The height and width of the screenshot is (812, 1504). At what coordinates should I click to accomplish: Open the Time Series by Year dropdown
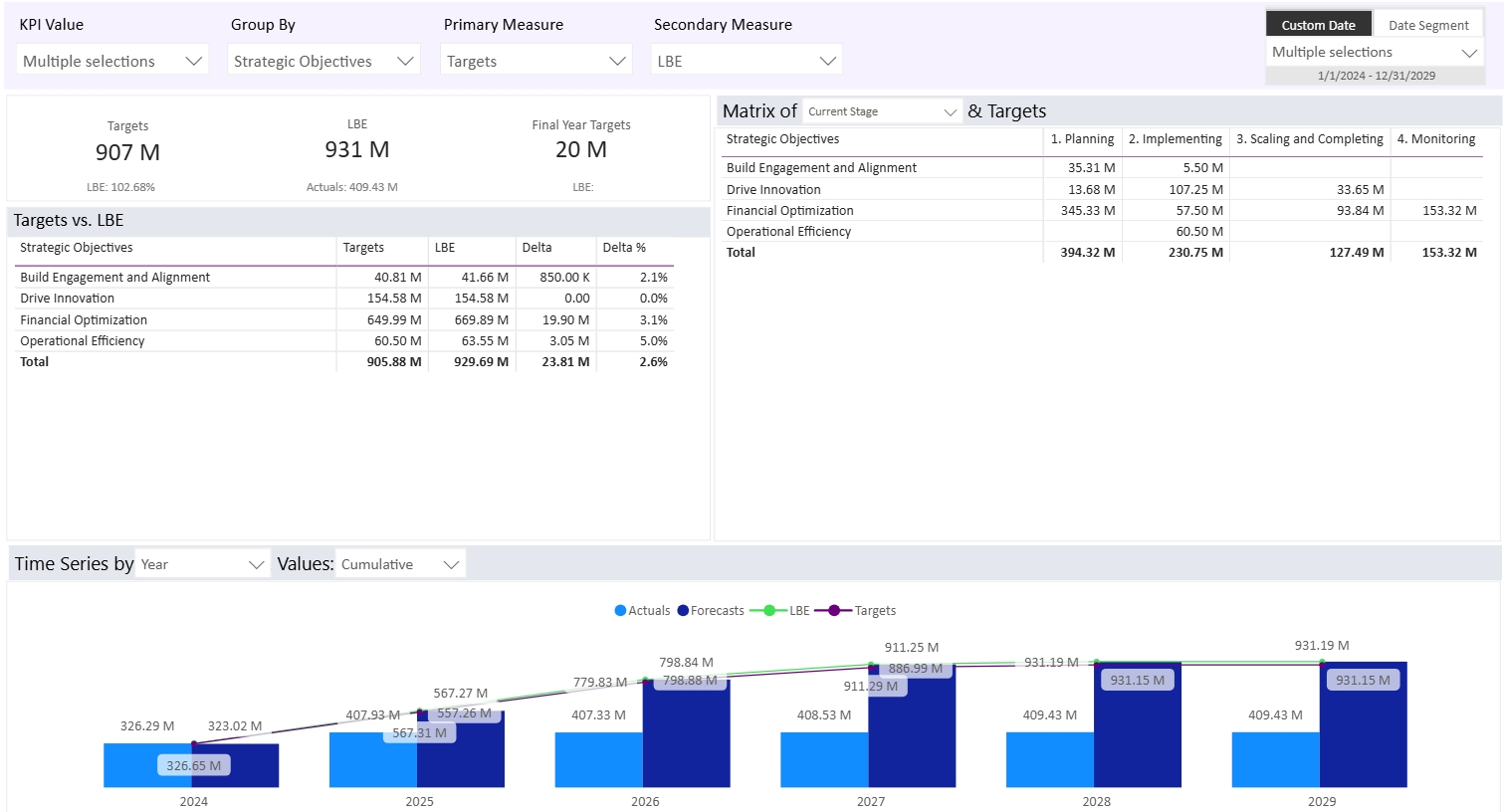click(202, 564)
